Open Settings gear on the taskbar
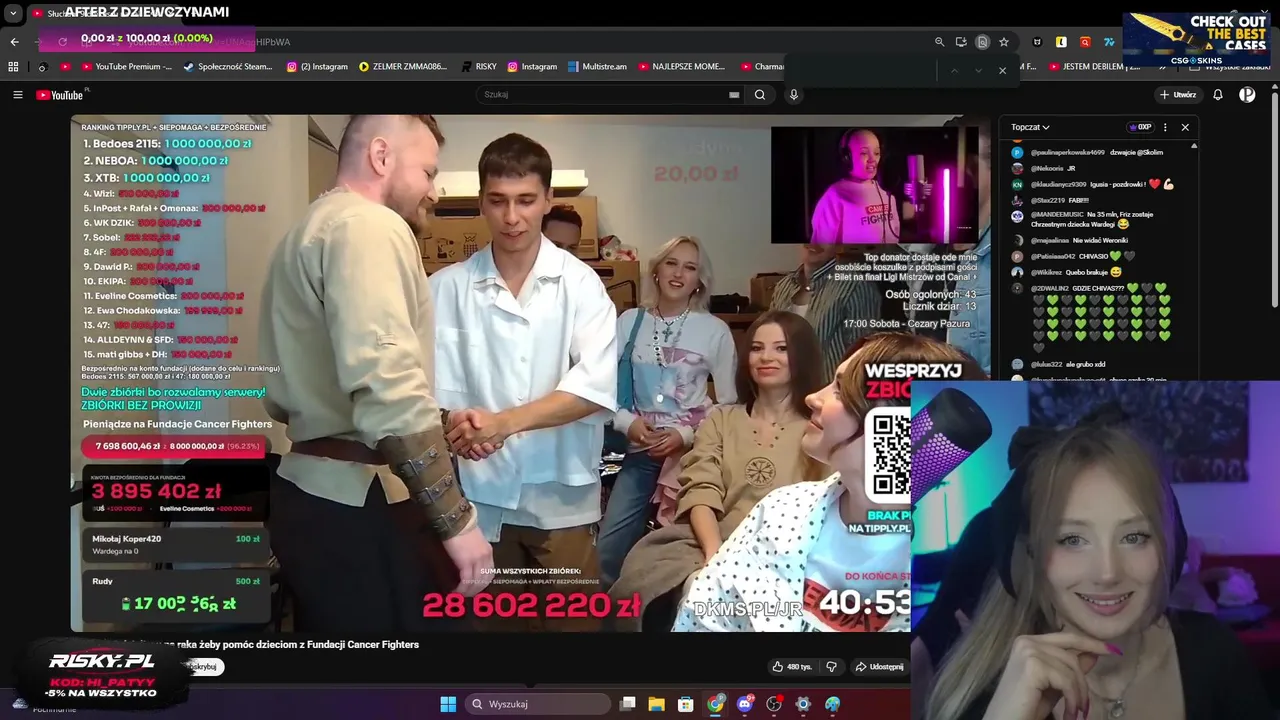Viewport: 1280px width, 720px height. tap(802, 704)
